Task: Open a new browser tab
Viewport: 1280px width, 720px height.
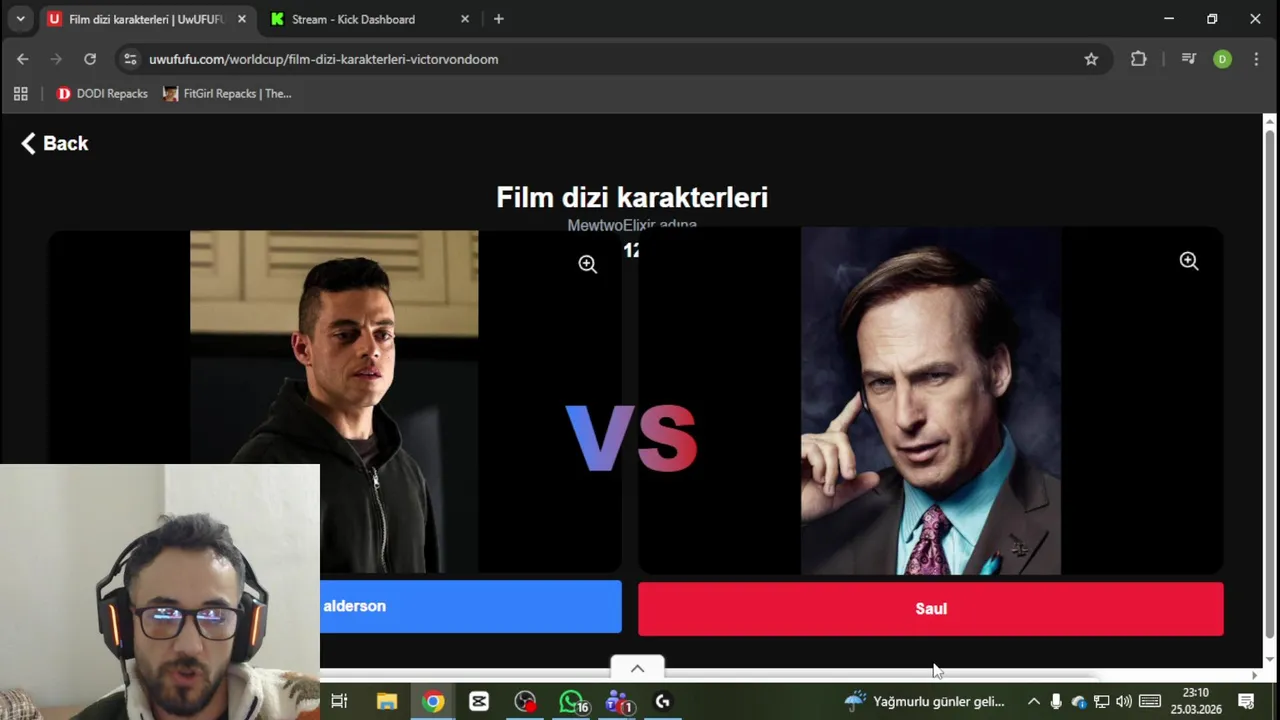Action: (x=499, y=19)
